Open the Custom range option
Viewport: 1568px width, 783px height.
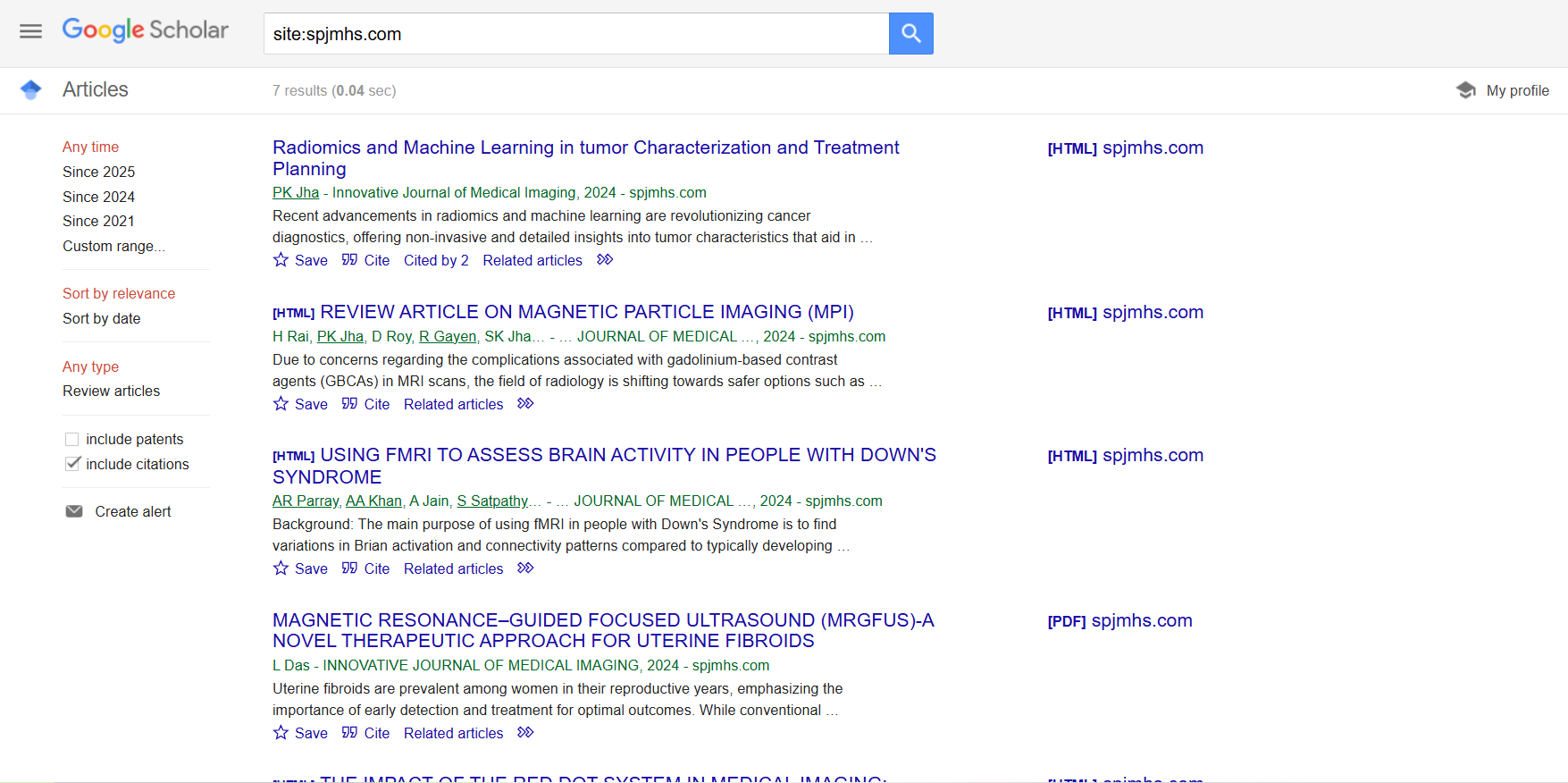click(x=113, y=246)
